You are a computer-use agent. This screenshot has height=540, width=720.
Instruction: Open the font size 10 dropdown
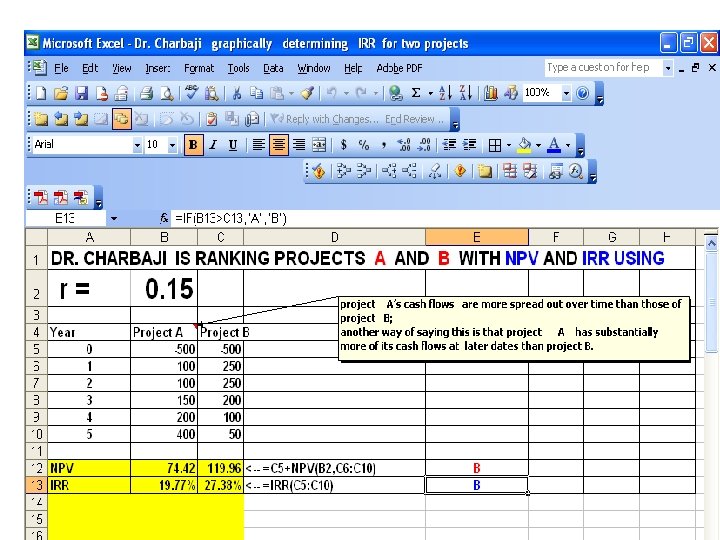click(172, 145)
